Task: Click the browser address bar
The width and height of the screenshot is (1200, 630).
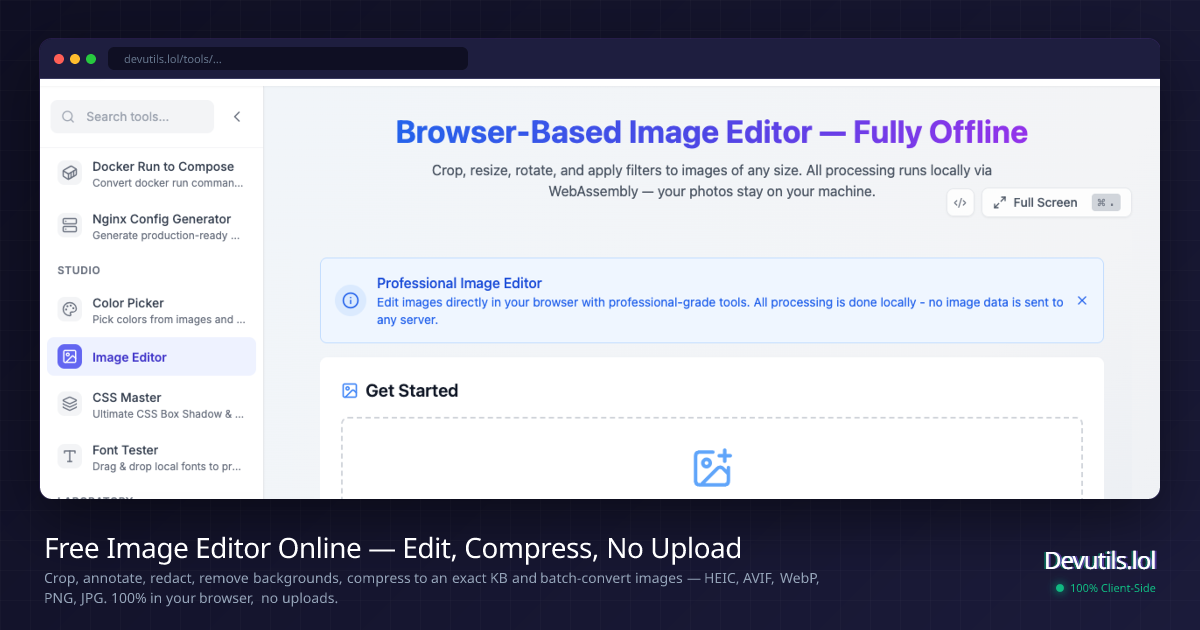Action: 288,59
